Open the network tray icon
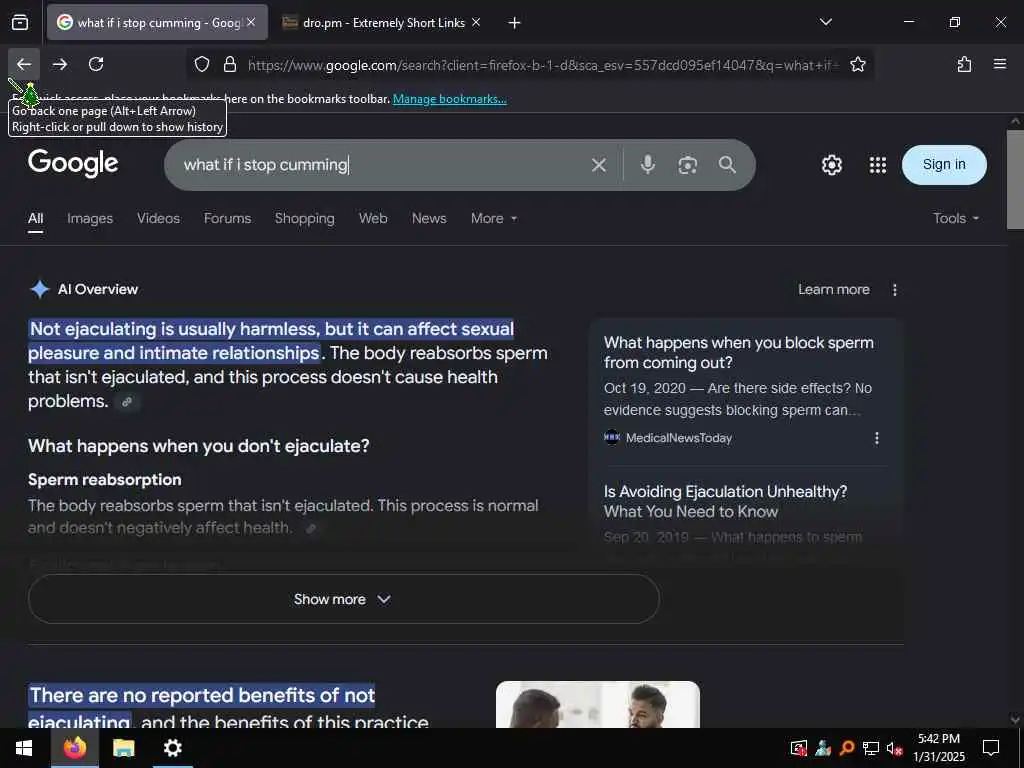Screen dimensions: 1024x768 [870, 748]
